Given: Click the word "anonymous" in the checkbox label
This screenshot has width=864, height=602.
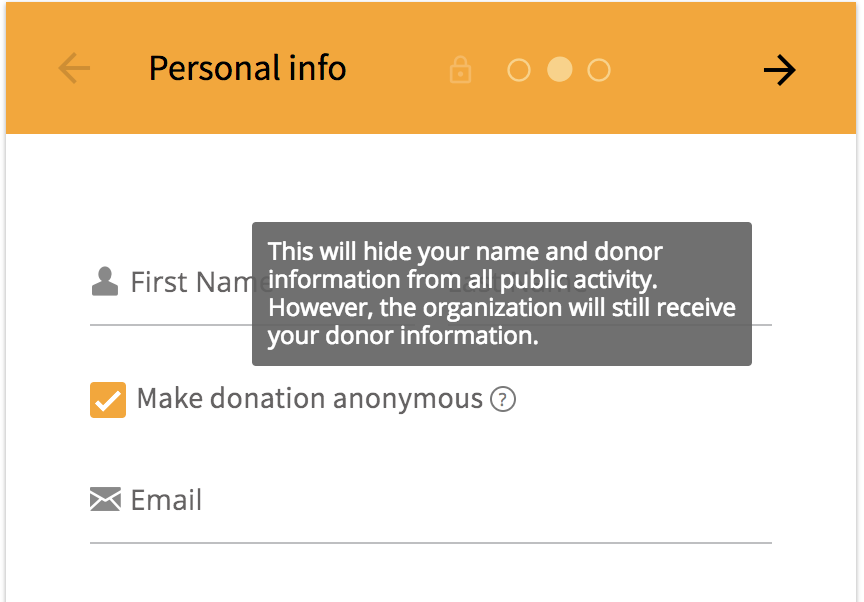Looking at the screenshot, I should 408,399.
